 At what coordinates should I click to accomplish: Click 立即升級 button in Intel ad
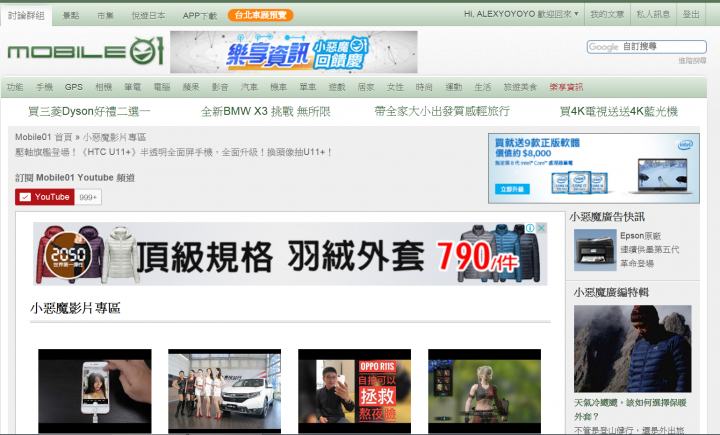512,189
